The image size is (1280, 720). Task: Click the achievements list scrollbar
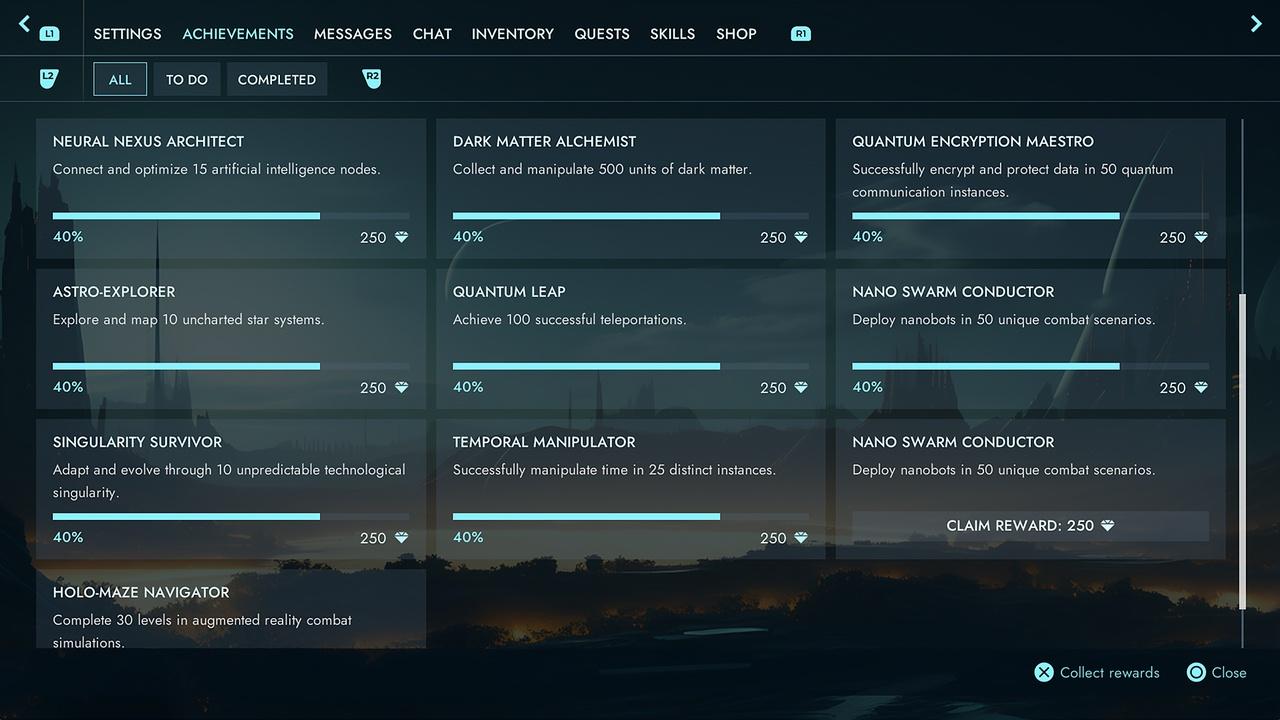(x=1242, y=450)
